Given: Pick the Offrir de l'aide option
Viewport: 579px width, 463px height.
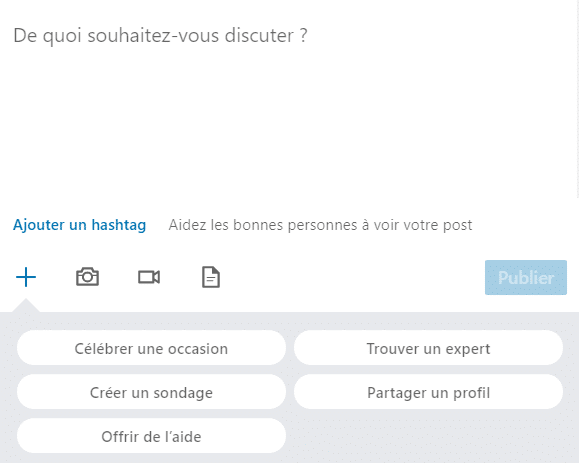Looking at the screenshot, I should click(x=151, y=436).
